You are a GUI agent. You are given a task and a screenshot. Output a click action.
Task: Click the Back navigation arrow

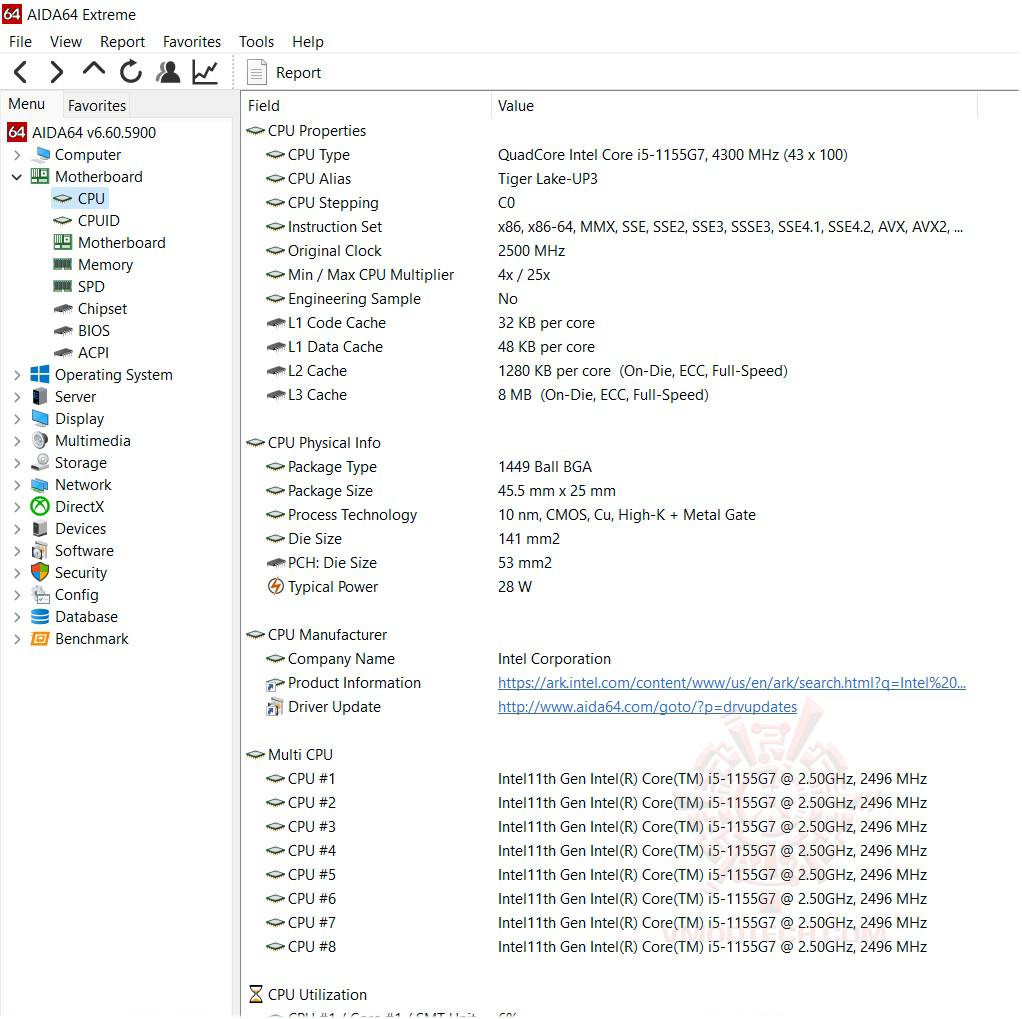coord(20,72)
